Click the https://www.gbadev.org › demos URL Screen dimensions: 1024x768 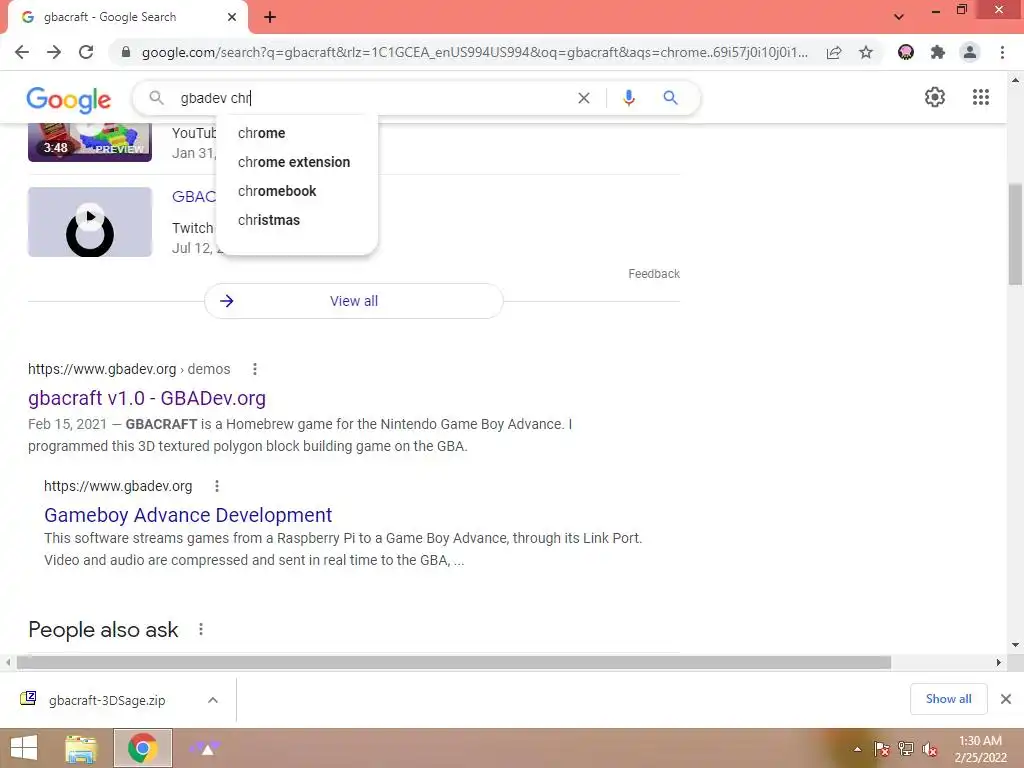129,370
